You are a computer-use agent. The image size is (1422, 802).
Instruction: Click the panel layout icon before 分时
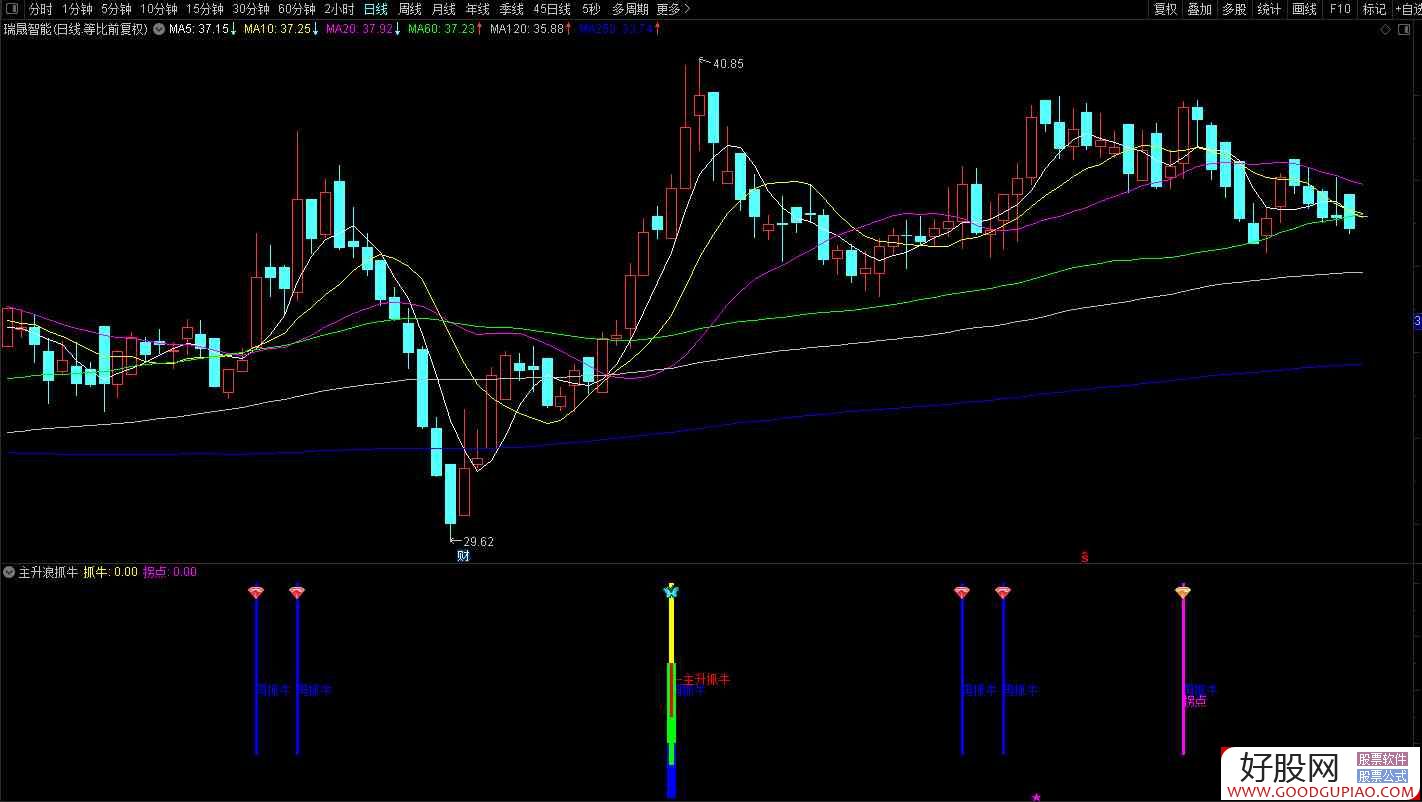tap(13, 9)
